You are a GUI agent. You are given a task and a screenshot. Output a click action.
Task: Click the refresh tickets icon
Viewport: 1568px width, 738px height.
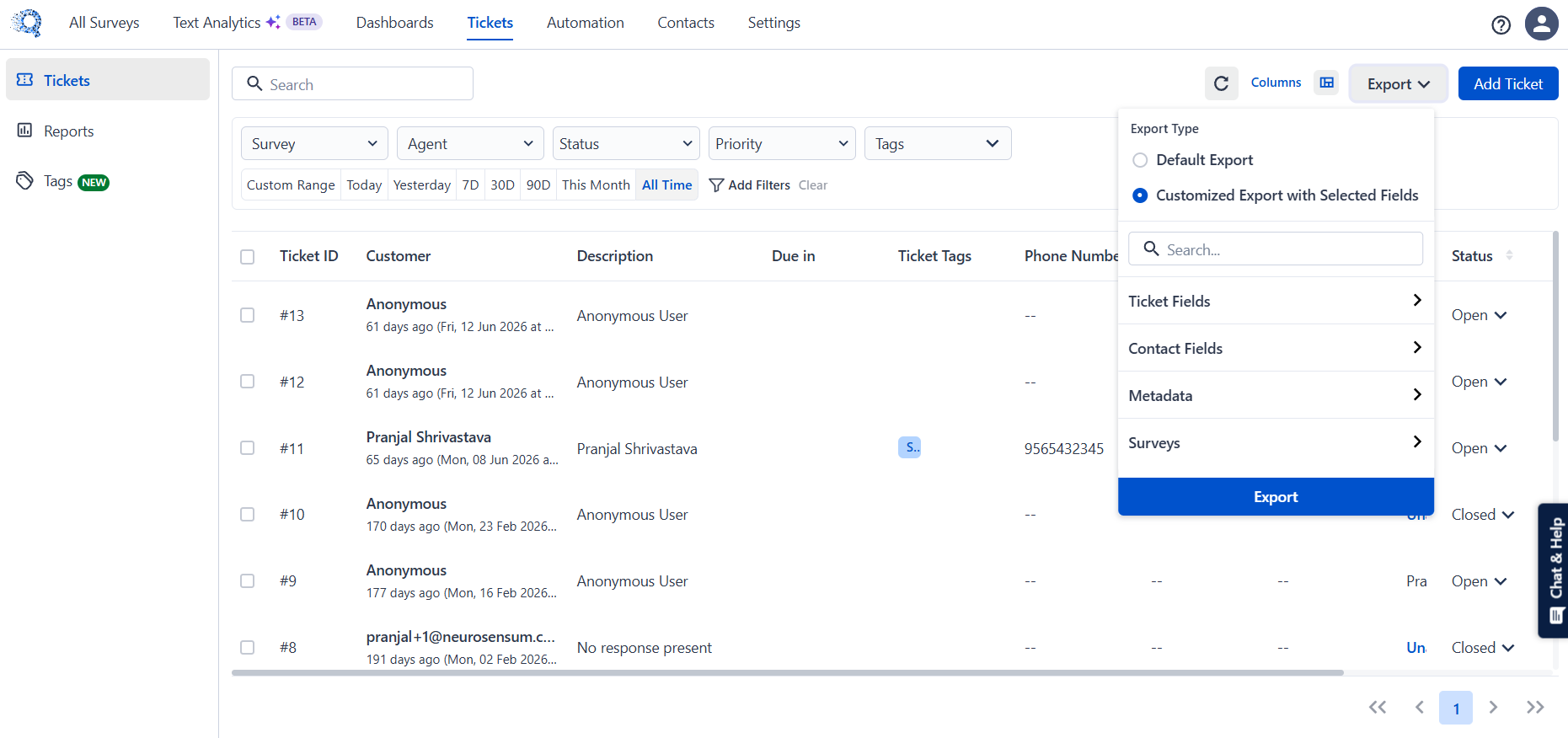[1221, 83]
